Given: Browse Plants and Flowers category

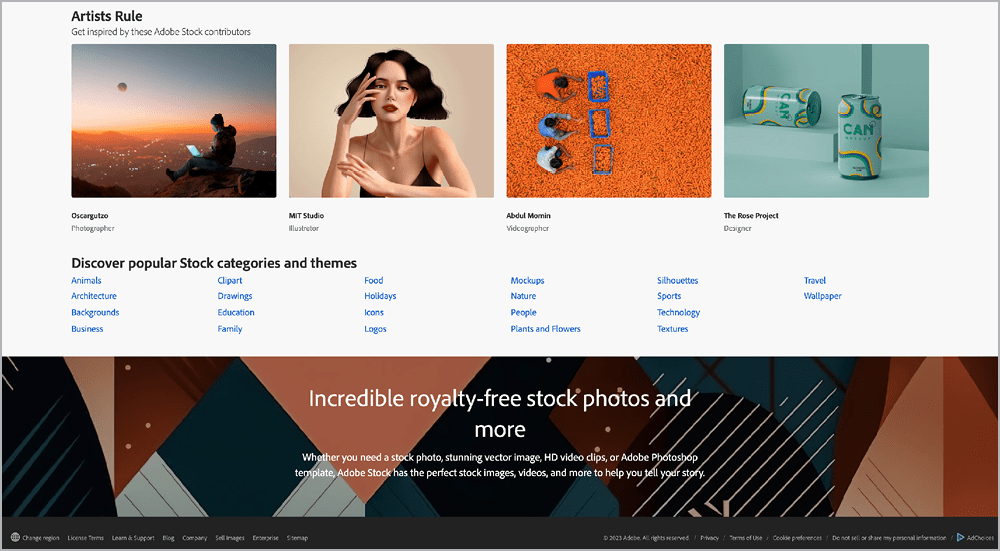Looking at the screenshot, I should pyautogui.click(x=545, y=329).
